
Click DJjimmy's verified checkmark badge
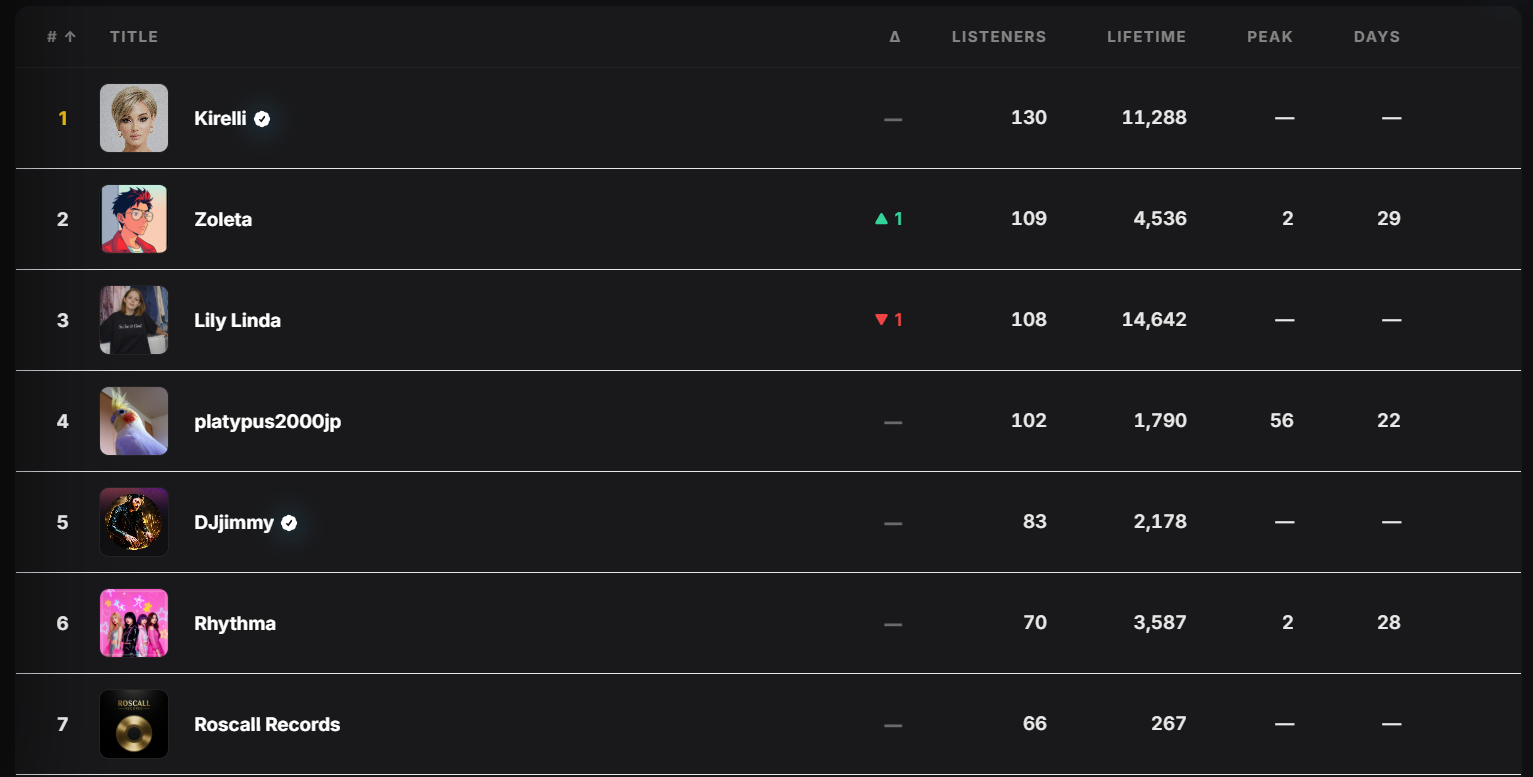pos(289,522)
